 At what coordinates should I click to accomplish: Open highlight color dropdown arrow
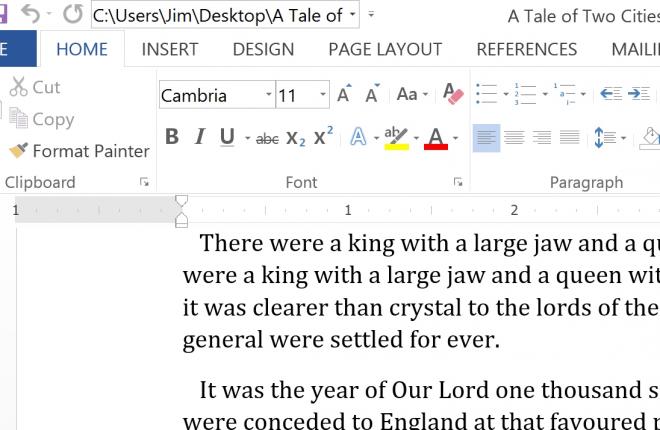[416, 138]
